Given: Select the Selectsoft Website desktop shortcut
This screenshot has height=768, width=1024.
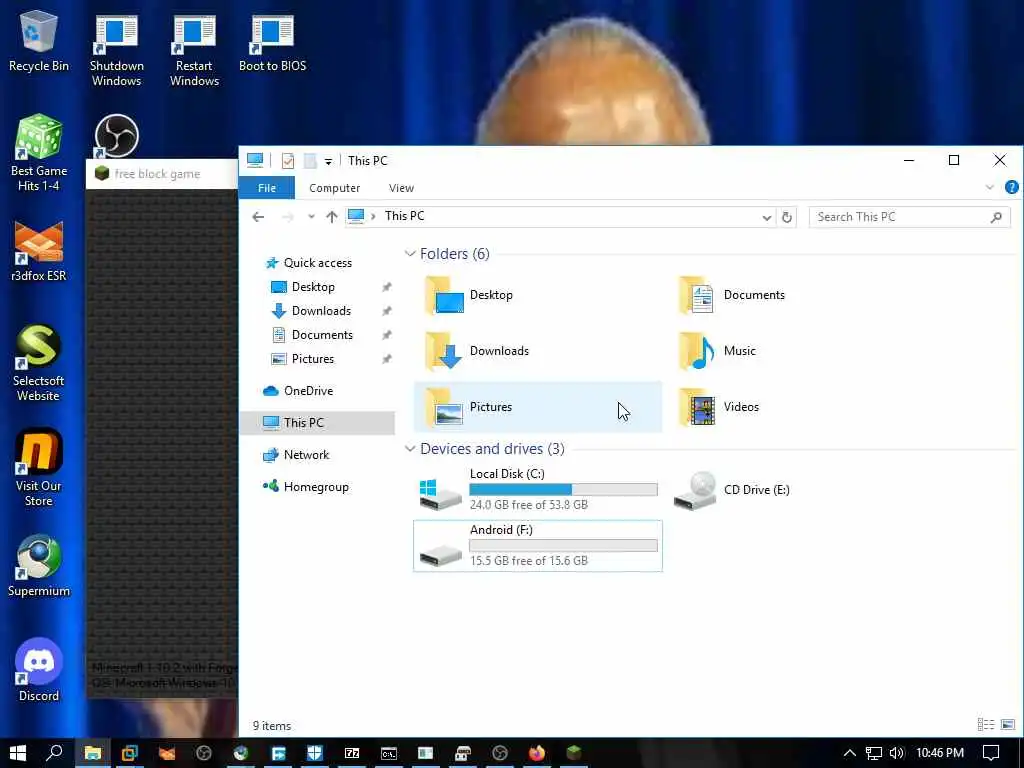Looking at the screenshot, I should point(39,363).
